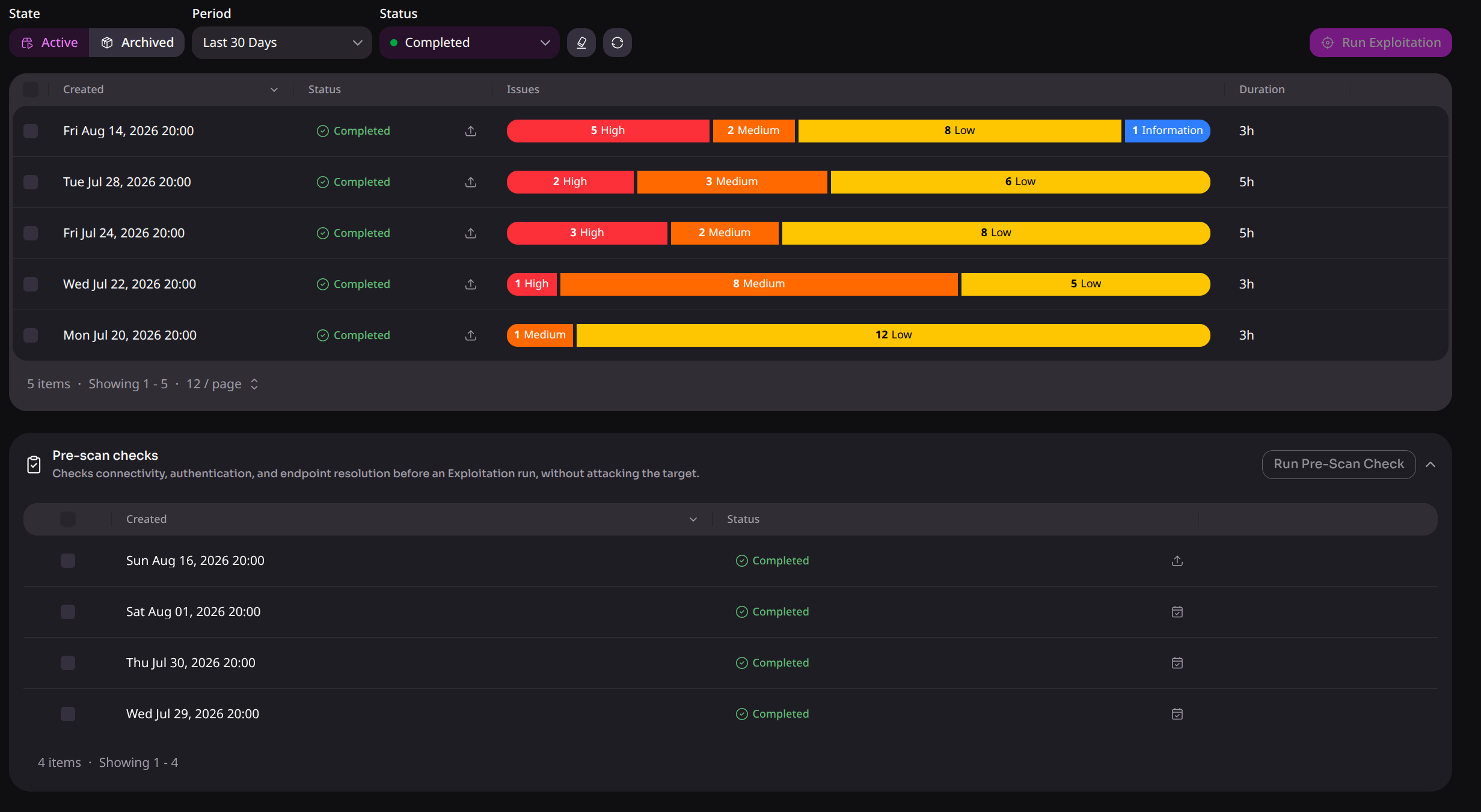Export the Tue Jul 28 exploitation run
Viewport: 1481px width, 812px height.
471,182
